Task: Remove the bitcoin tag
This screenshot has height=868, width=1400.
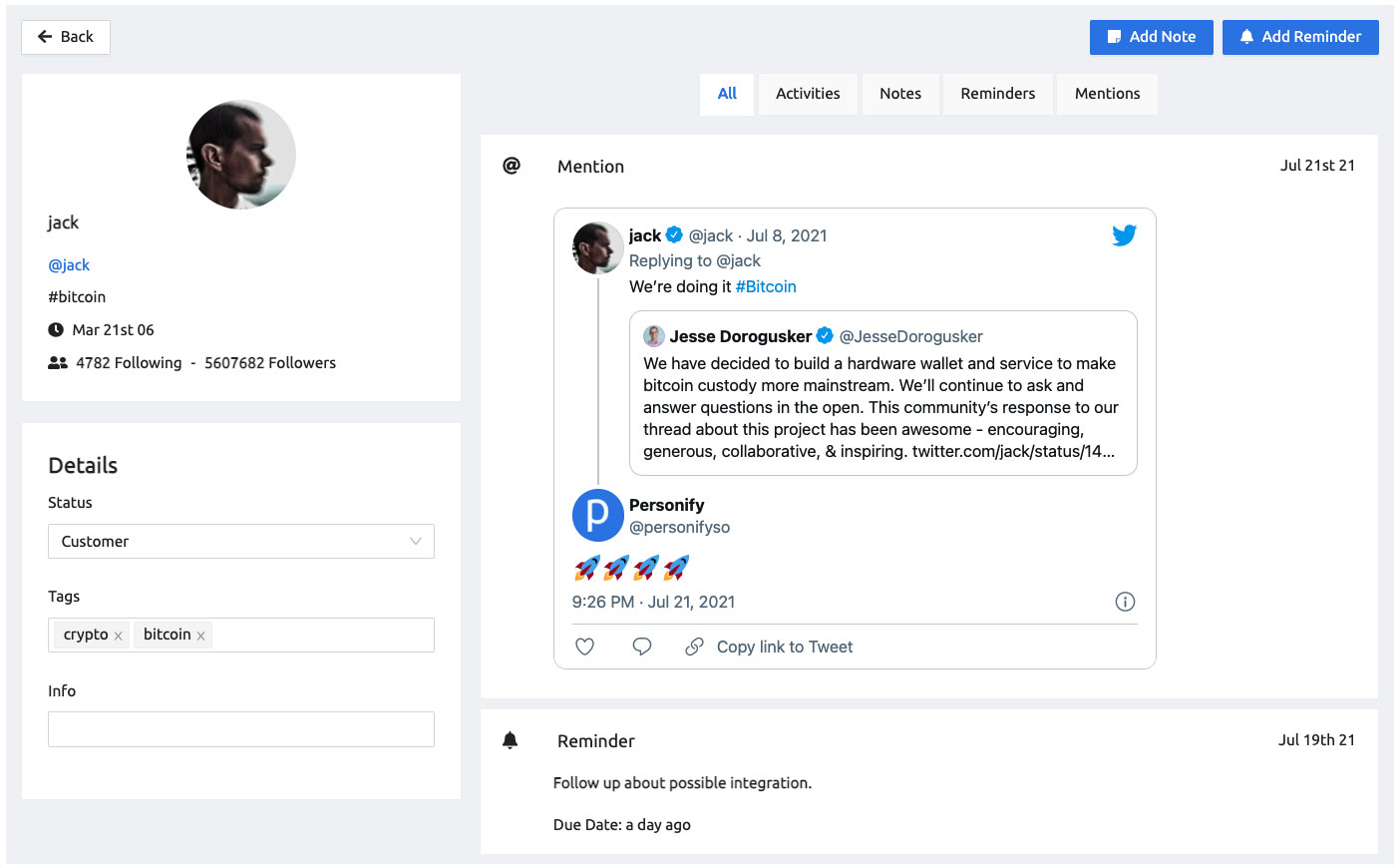Action: tap(200, 636)
